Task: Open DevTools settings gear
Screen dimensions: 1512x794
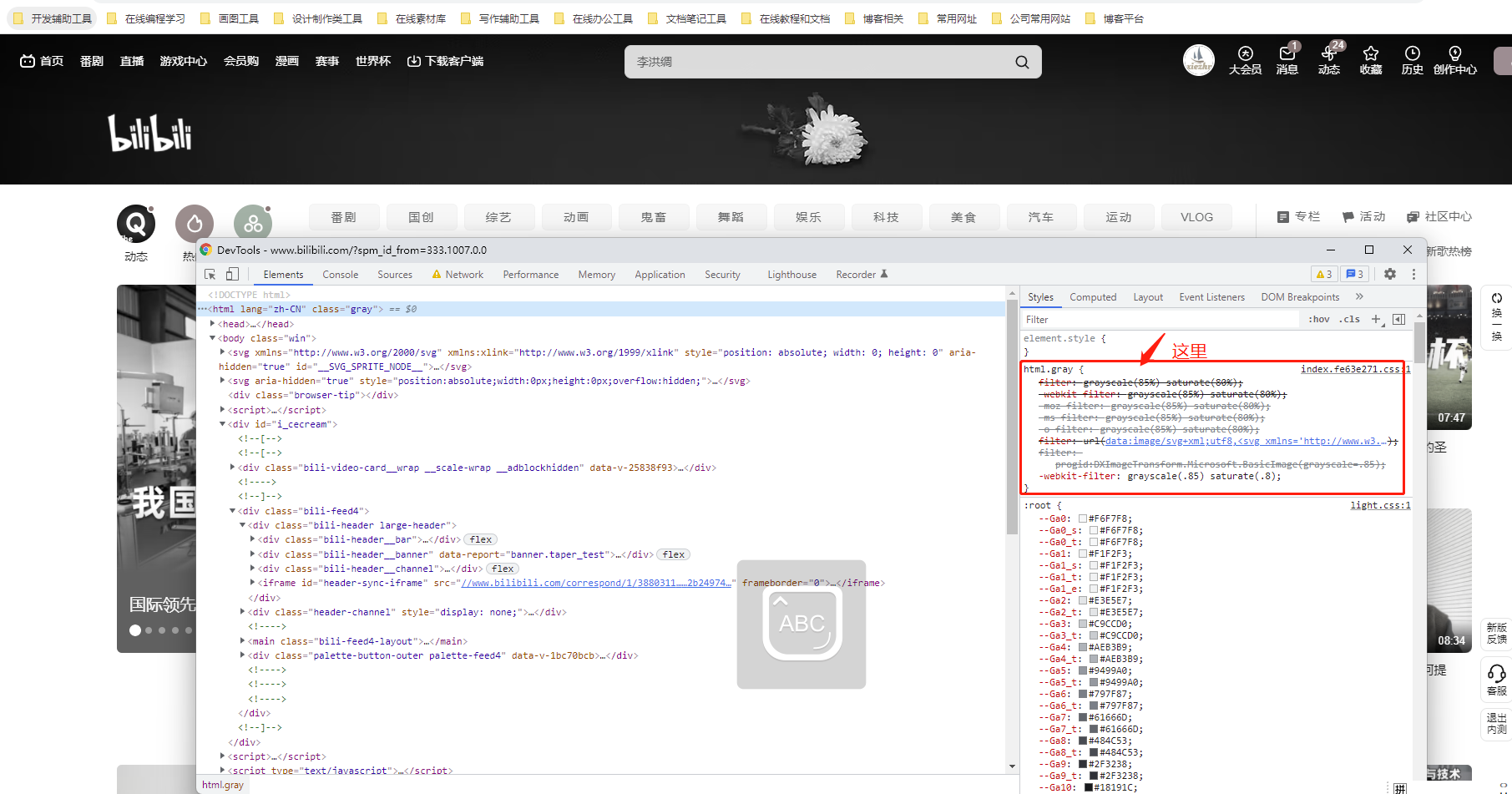Action: click(1390, 274)
